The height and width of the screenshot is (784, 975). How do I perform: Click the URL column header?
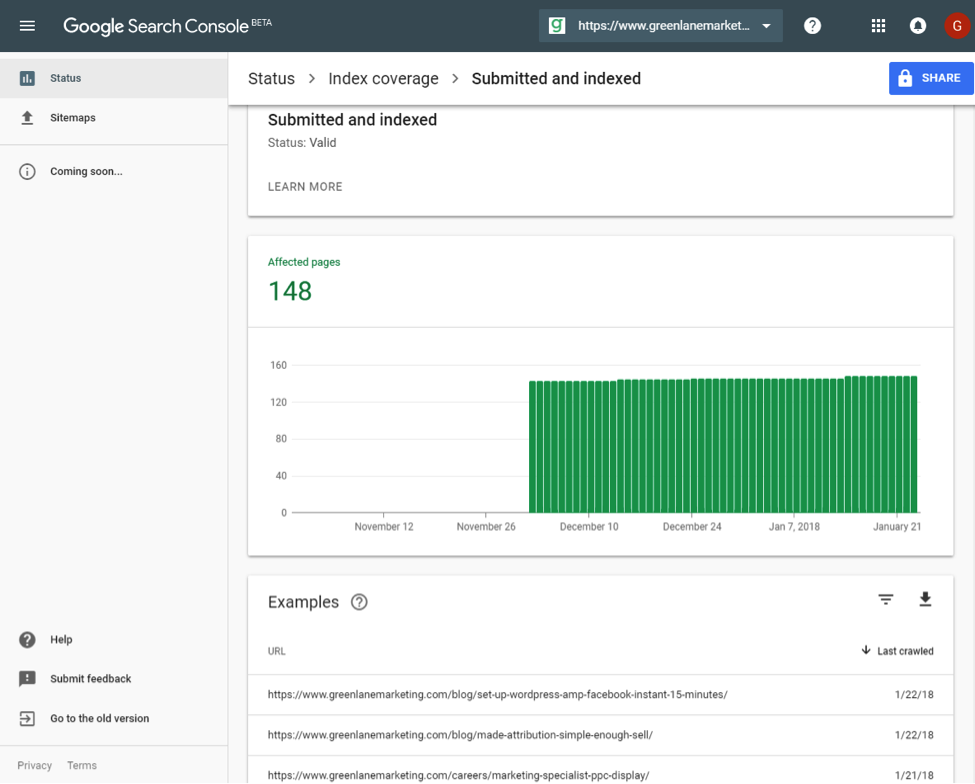[276, 651]
